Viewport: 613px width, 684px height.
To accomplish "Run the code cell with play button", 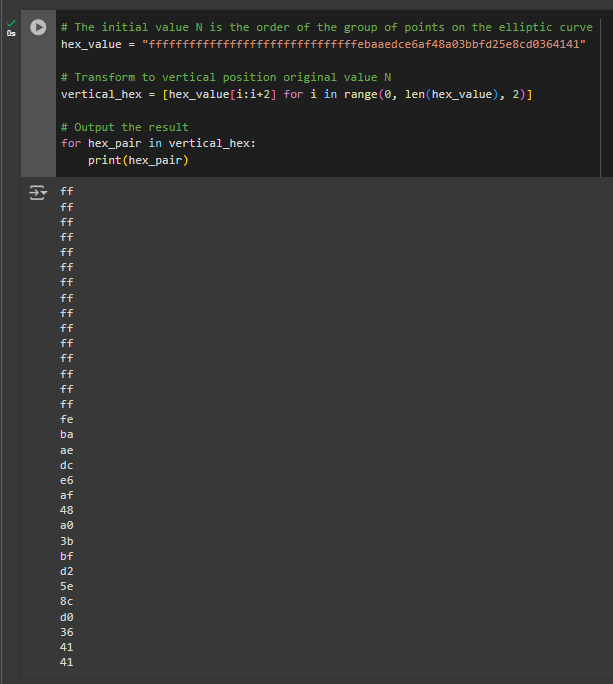I will [38, 27].
